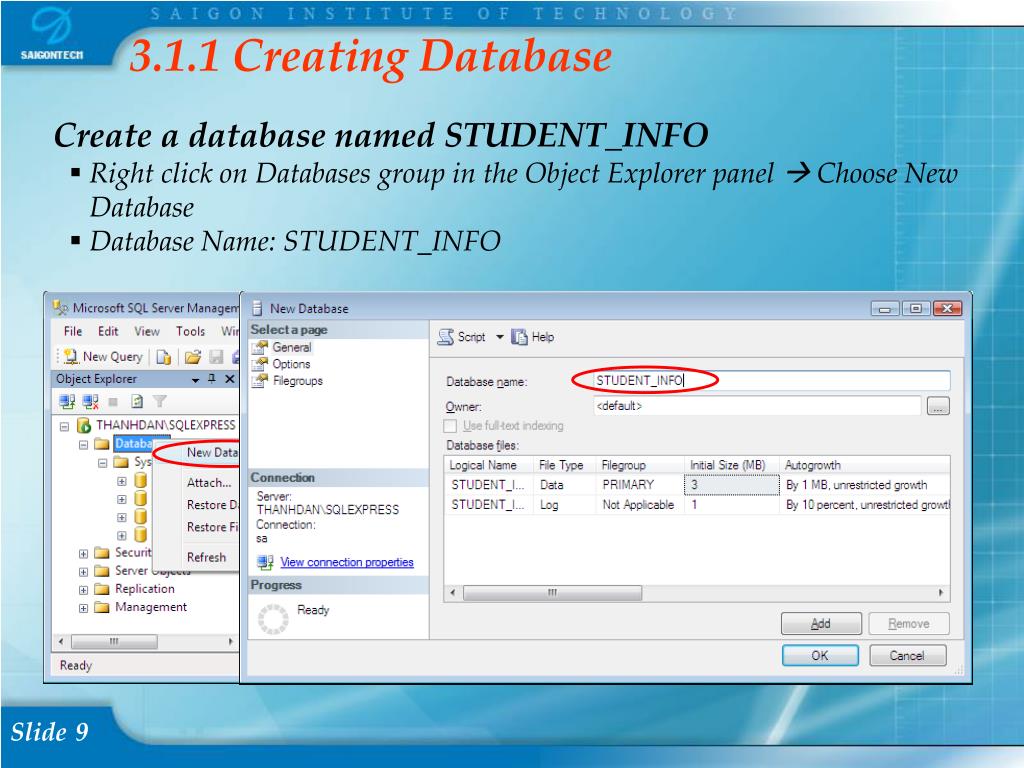The image size is (1024, 768).
Task: Open the File menu
Action: [x=73, y=331]
